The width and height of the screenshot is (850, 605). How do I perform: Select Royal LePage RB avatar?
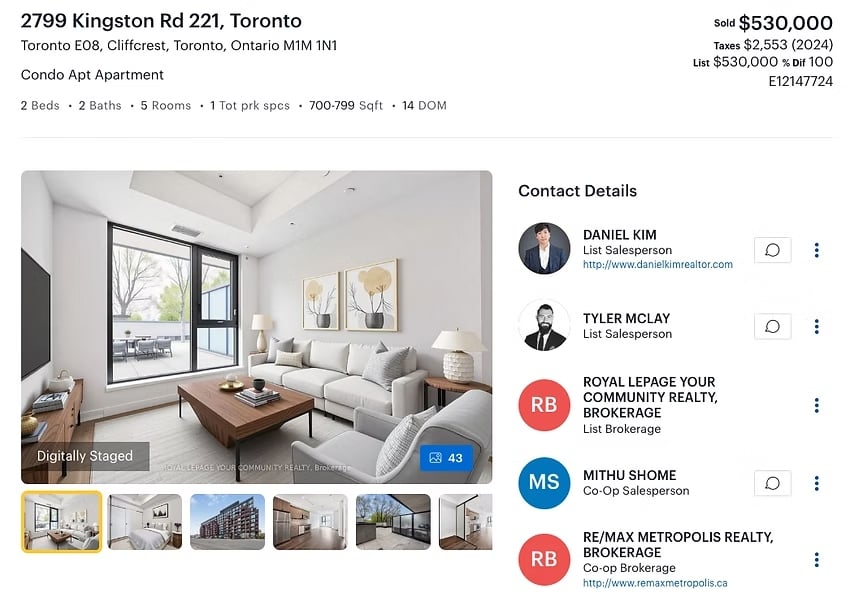544,404
